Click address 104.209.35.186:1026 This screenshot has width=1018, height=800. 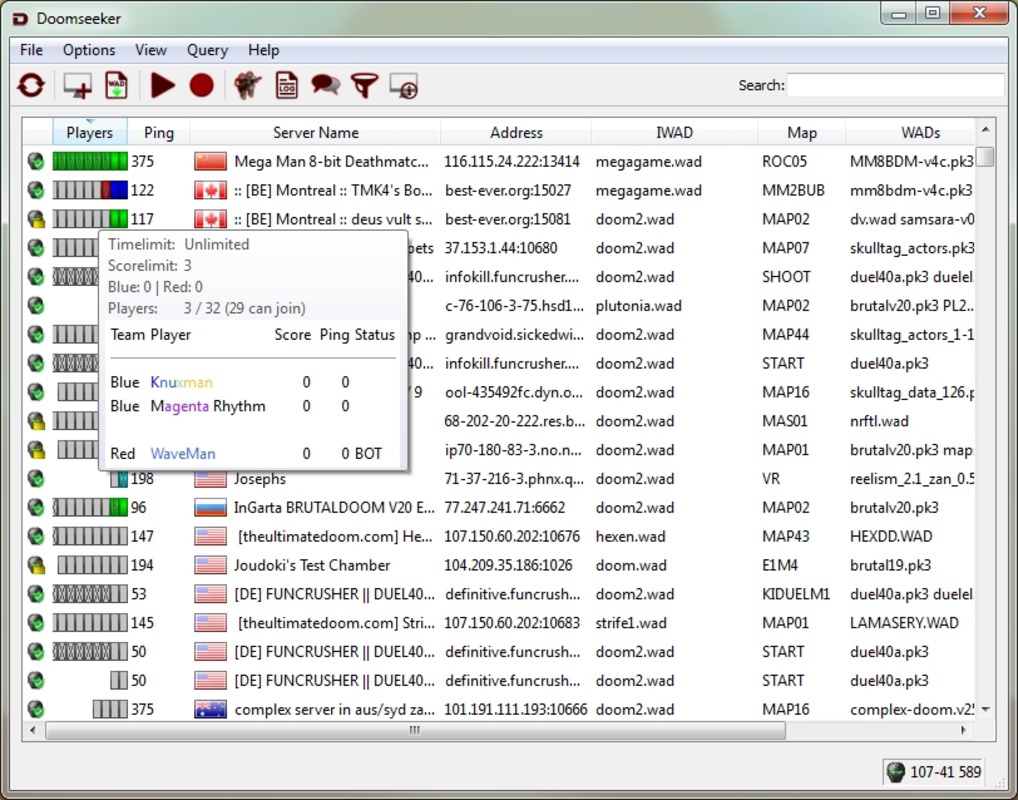tap(508, 565)
